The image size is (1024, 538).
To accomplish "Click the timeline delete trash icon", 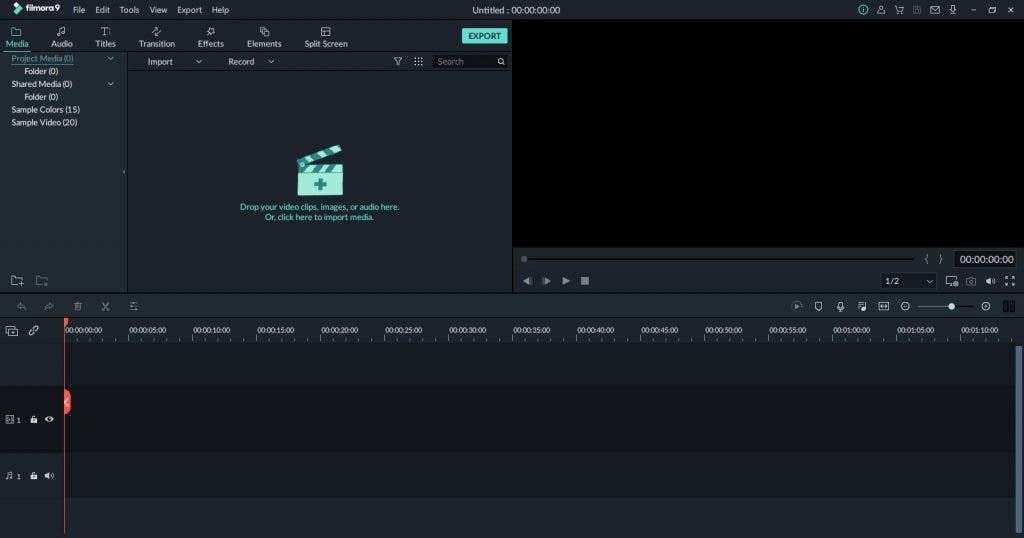I will (78, 306).
